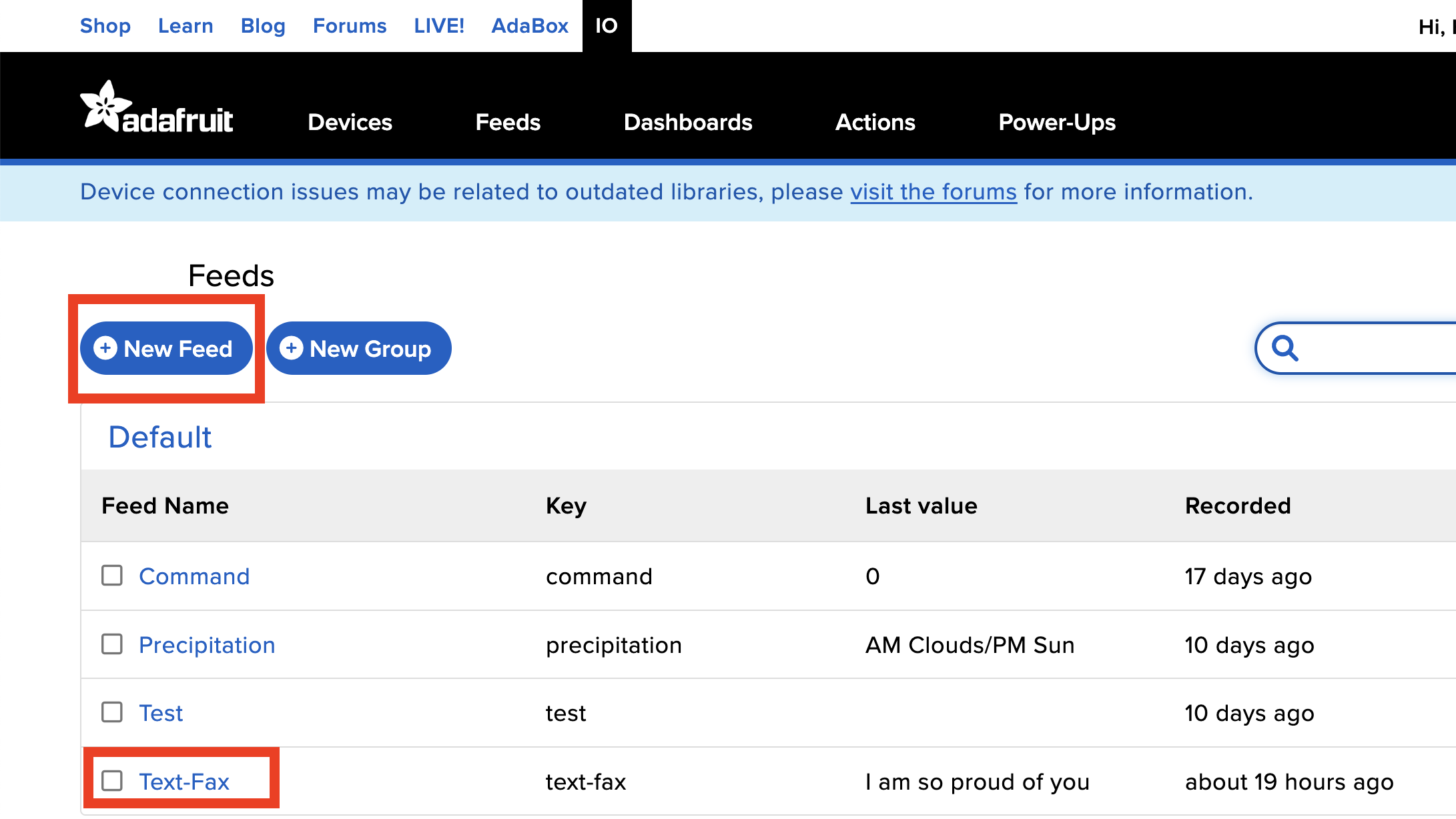The height and width of the screenshot is (819, 1456).
Task: Open the Power-Ups menu
Action: [x=1057, y=121]
